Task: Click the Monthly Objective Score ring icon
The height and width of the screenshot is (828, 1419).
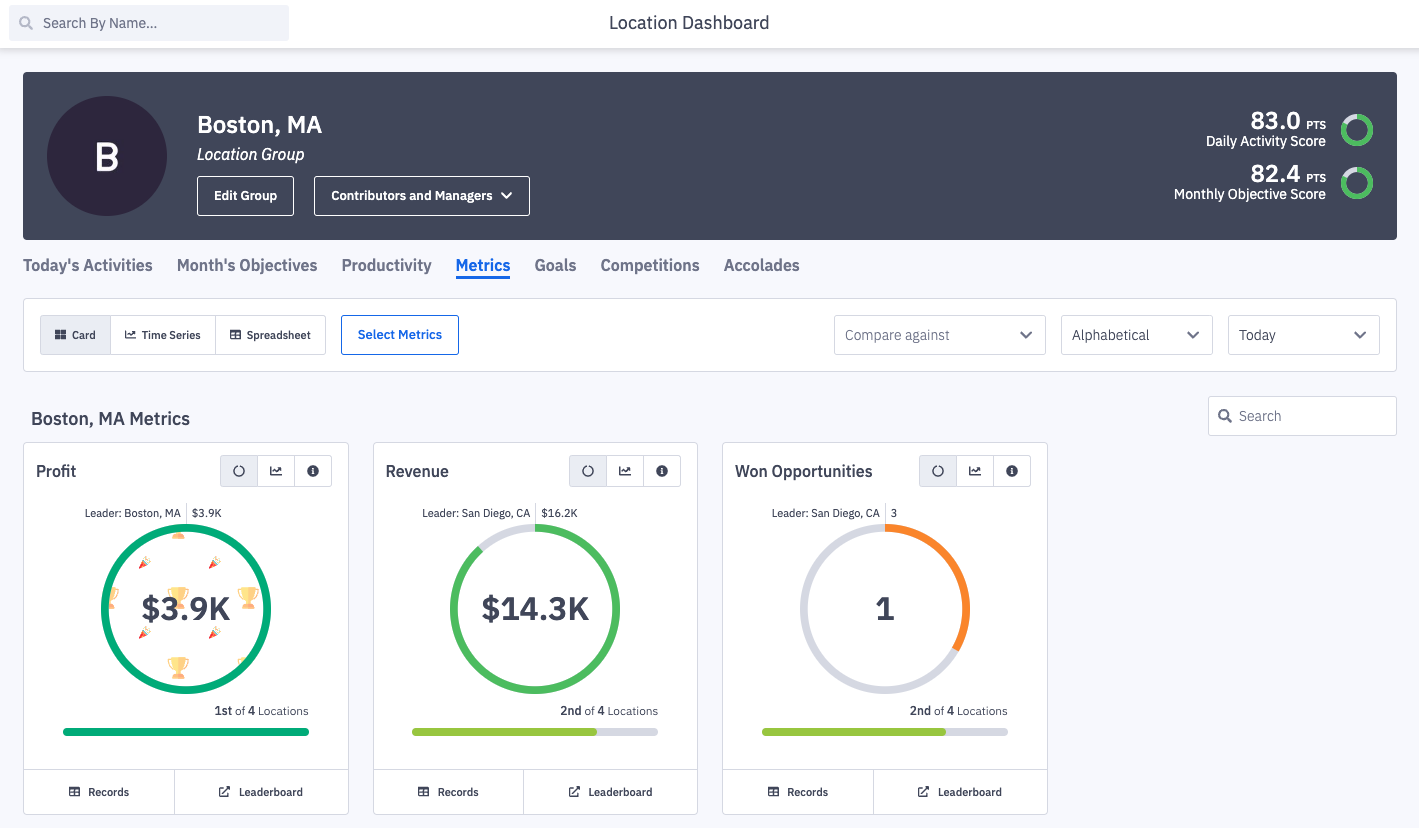Action: [1357, 183]
